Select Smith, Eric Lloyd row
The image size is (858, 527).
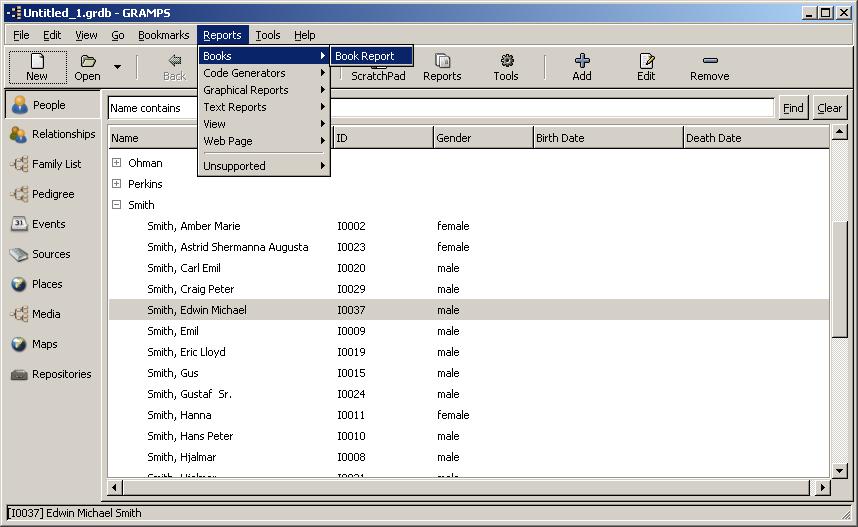pyautogui.click(x=469, y=352)
